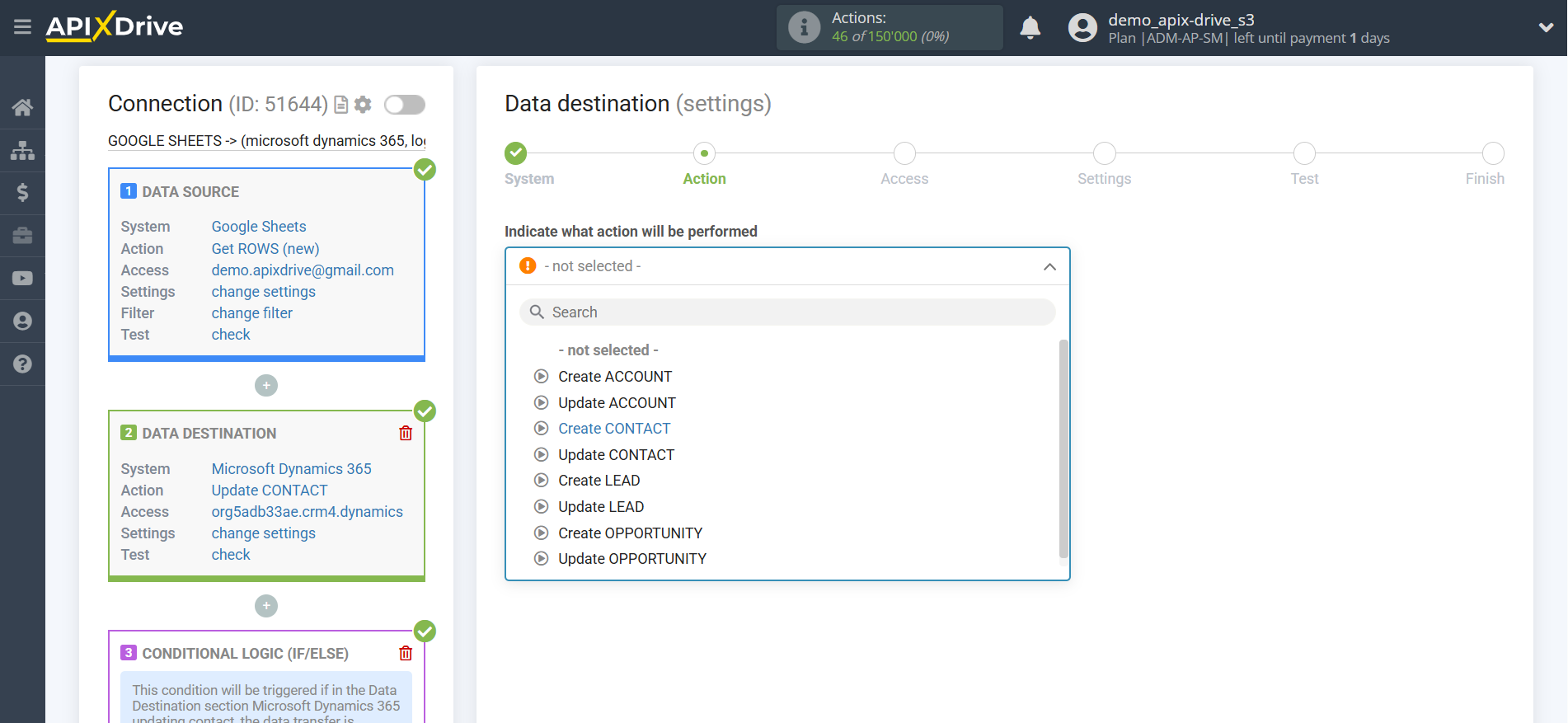This screenshot has height=723, width=1568.
Task: Select Create CONTACT
Action: click(x=614, y=429)
